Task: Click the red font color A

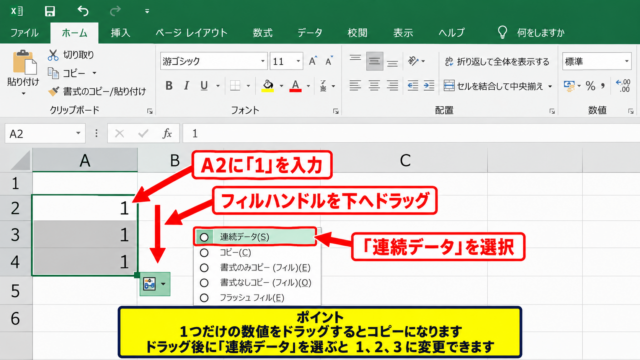Action: coord(296,86)
